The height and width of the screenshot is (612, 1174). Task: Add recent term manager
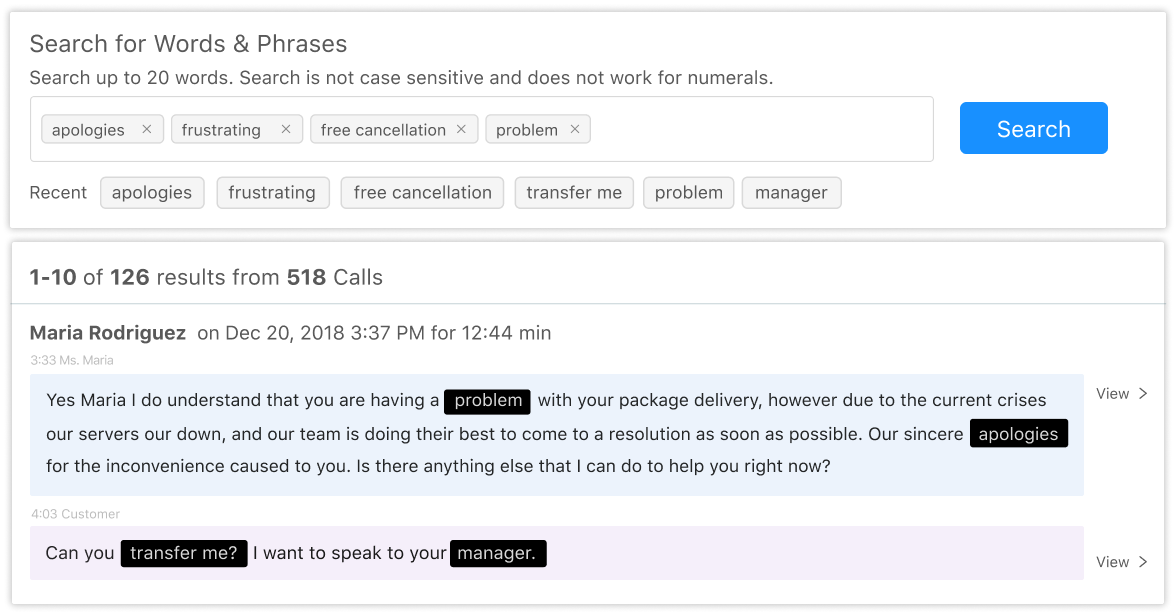tap(791, 193)
